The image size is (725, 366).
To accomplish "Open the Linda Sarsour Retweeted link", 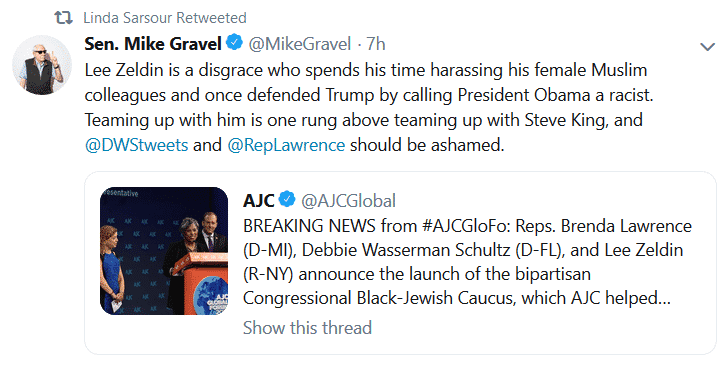I will pos(165,18).
